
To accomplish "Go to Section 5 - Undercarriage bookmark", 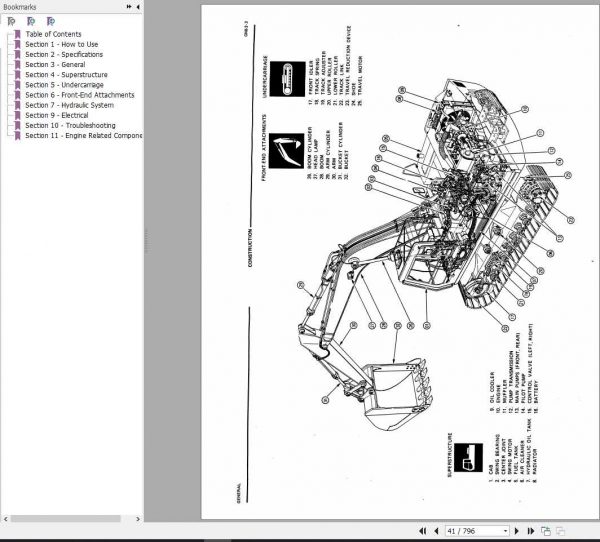I will pyautogui.click(x=64, y=85).
